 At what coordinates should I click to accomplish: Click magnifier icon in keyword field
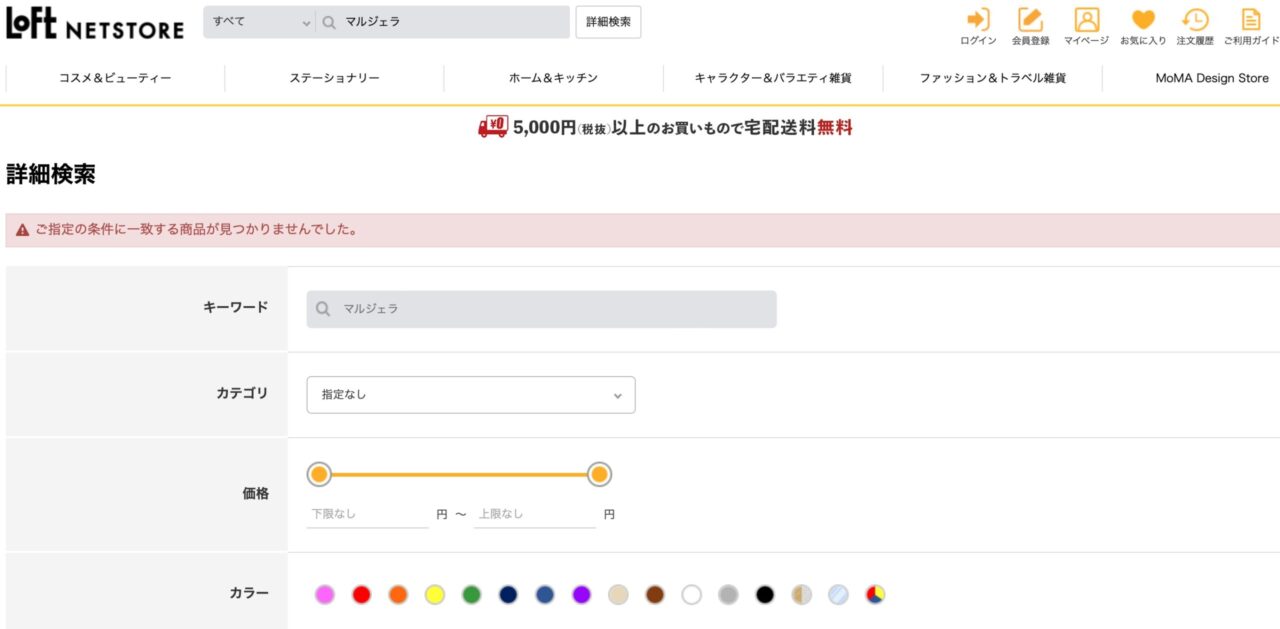(x=323, y=309)
